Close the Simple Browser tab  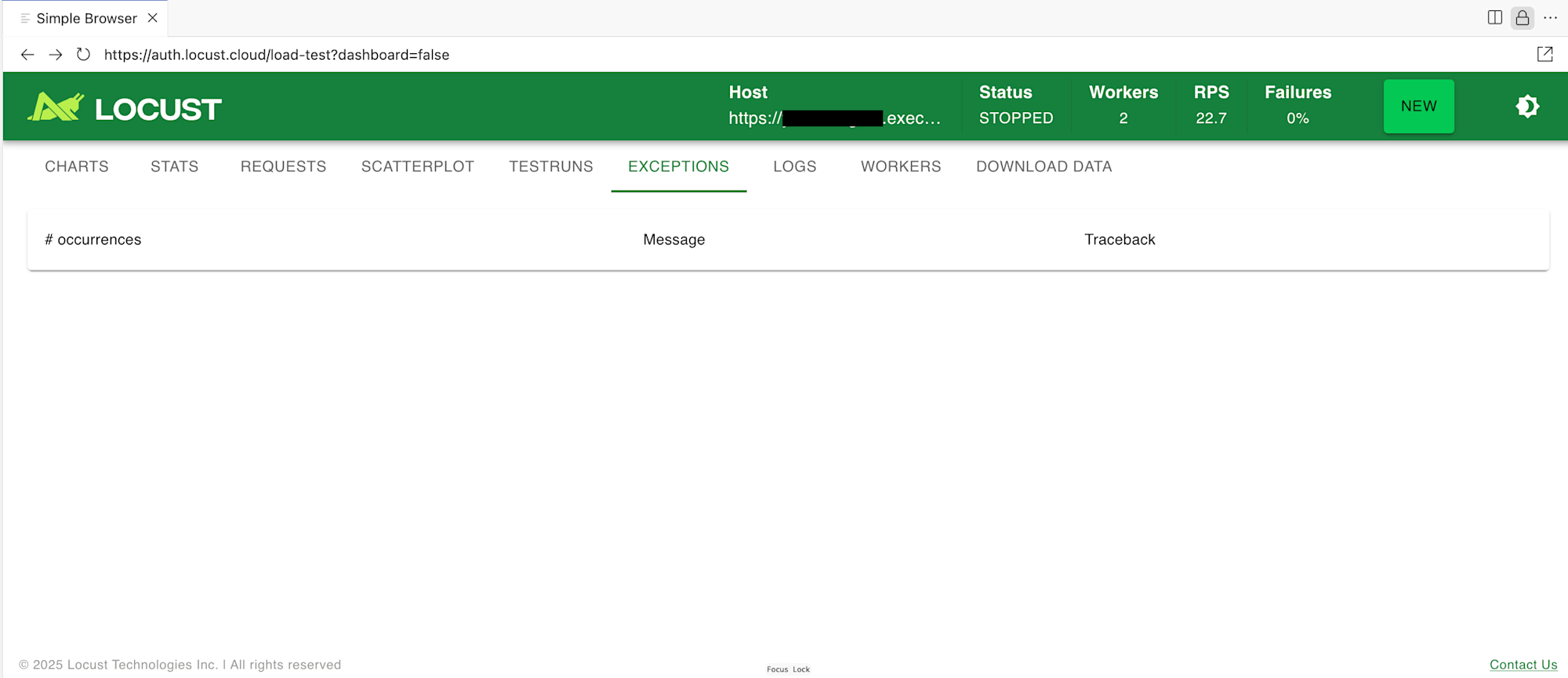pos(153,18)
